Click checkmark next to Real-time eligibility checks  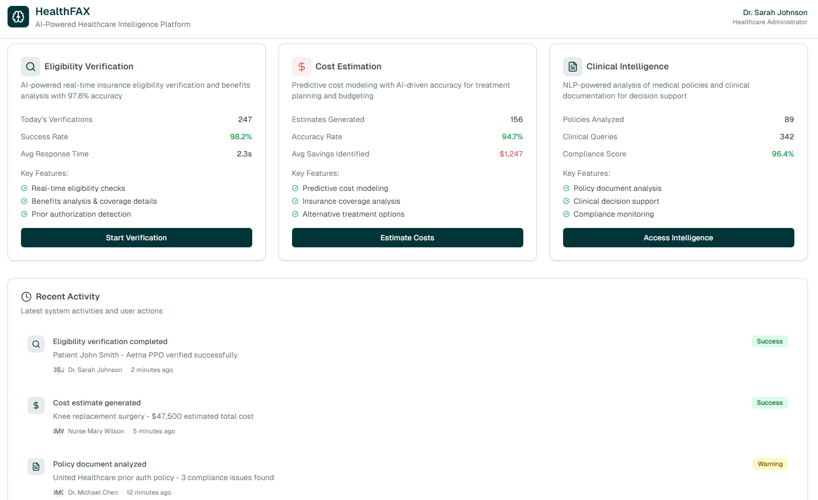tap(25, 188)
